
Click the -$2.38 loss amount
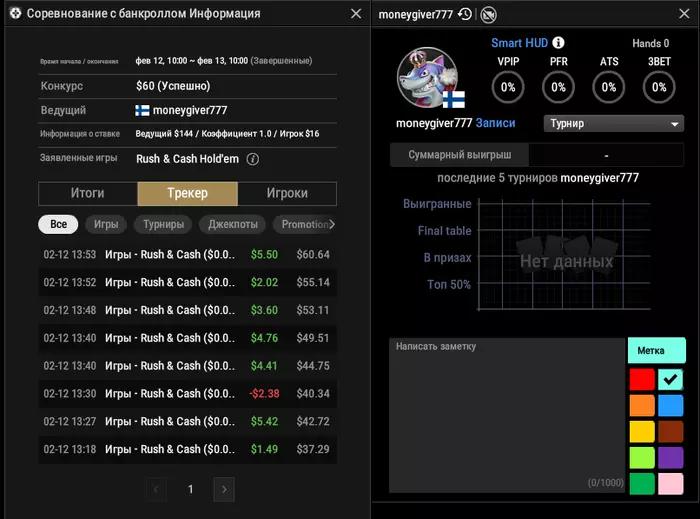[x=264, y=394]
